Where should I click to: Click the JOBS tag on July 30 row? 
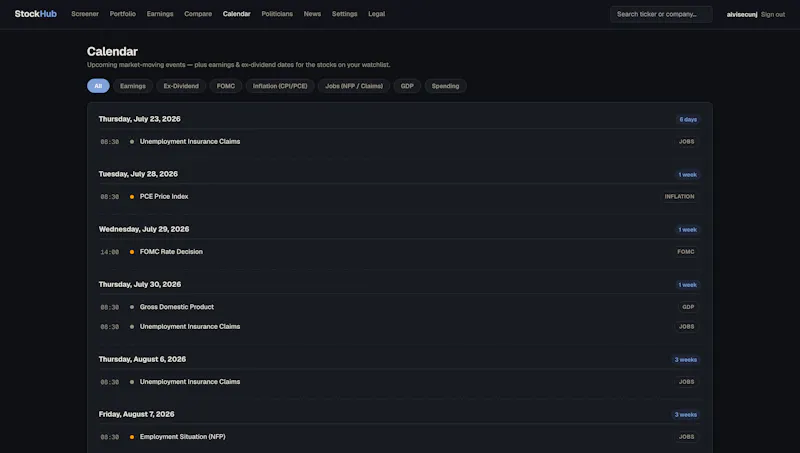686,326
